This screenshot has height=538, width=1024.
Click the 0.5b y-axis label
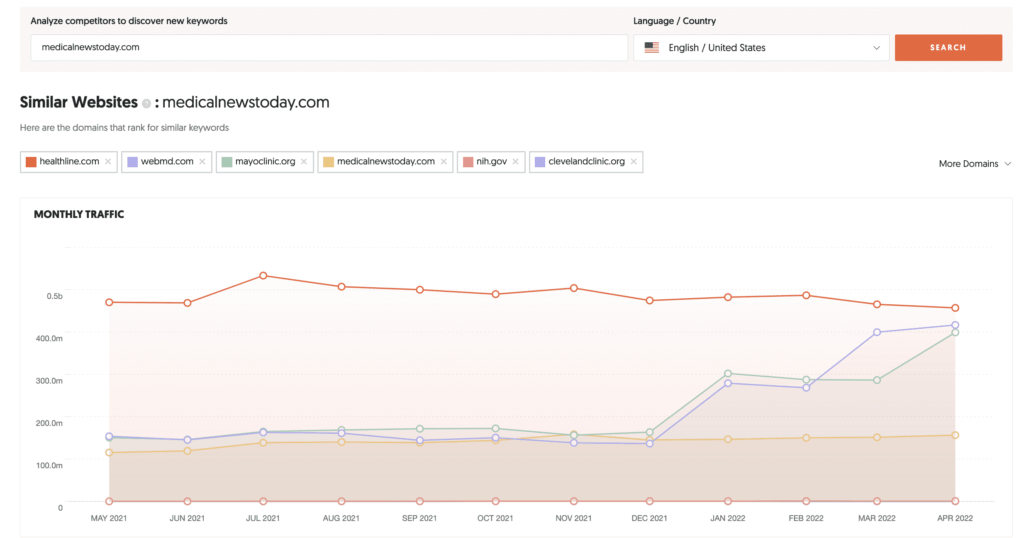54,296
